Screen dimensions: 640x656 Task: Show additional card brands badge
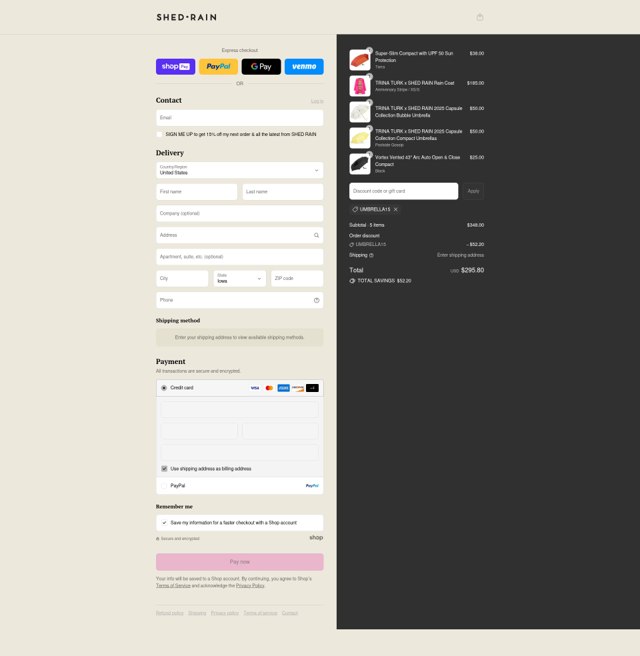(312, 388)
